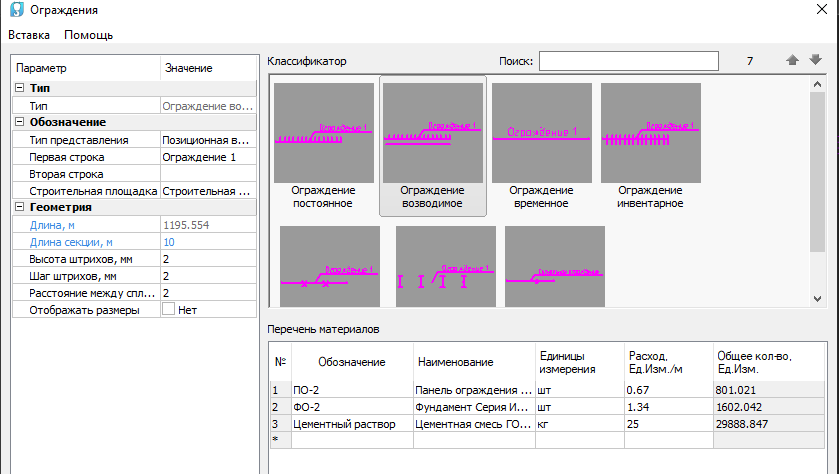The image size is (839, 474).
Task: Select the Ограждение постоянное fence icon
Action: 323,132
